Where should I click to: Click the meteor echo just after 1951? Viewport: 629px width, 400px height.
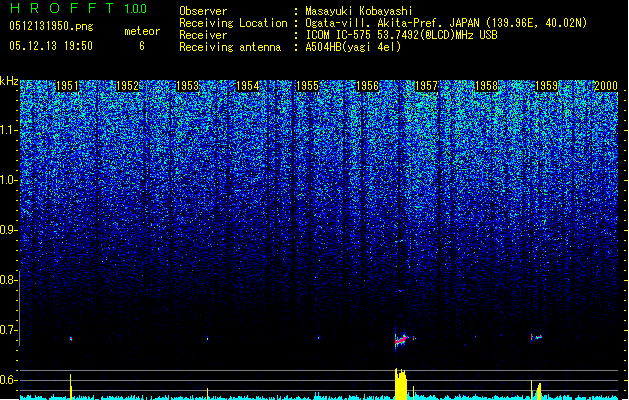(x=71, y=339)
